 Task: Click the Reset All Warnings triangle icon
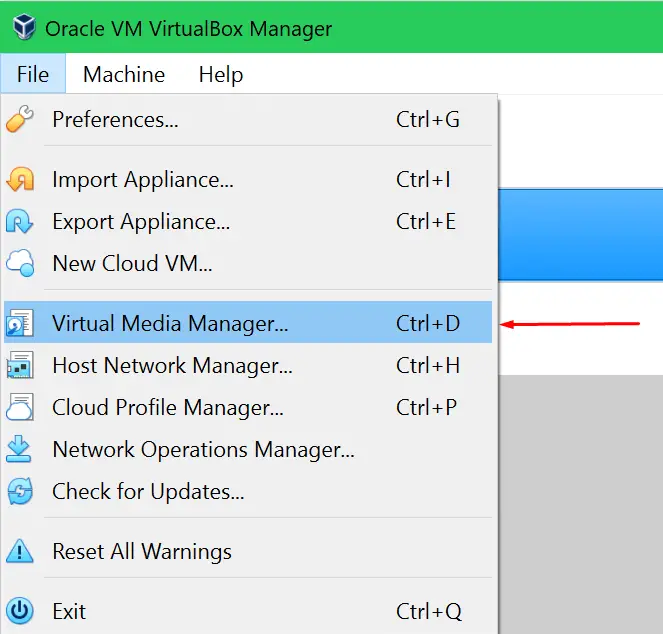(19, 551)
